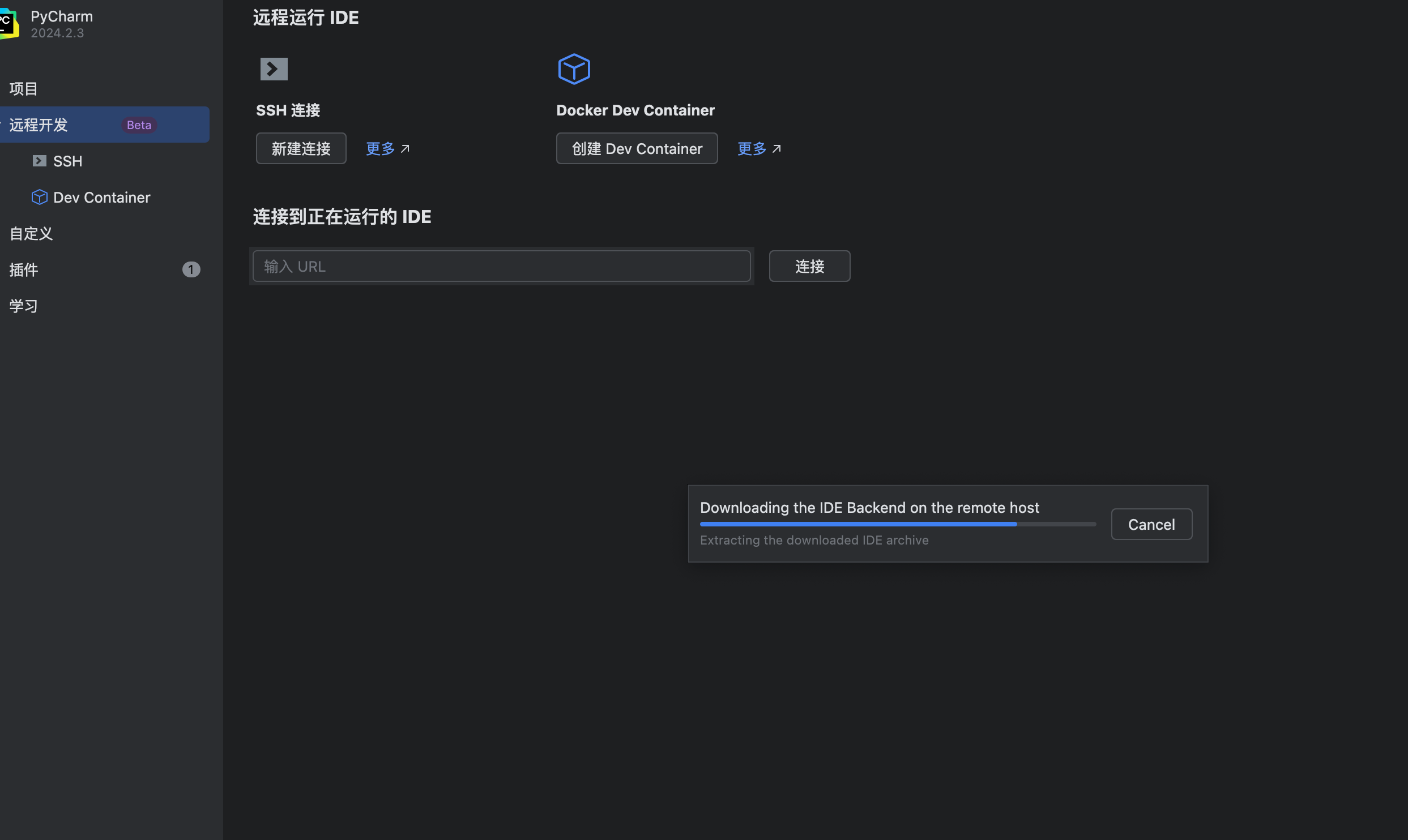Select the Dev Container label under 远程开发
Viewport: 1408px width, 840px height.
[102, 198]
